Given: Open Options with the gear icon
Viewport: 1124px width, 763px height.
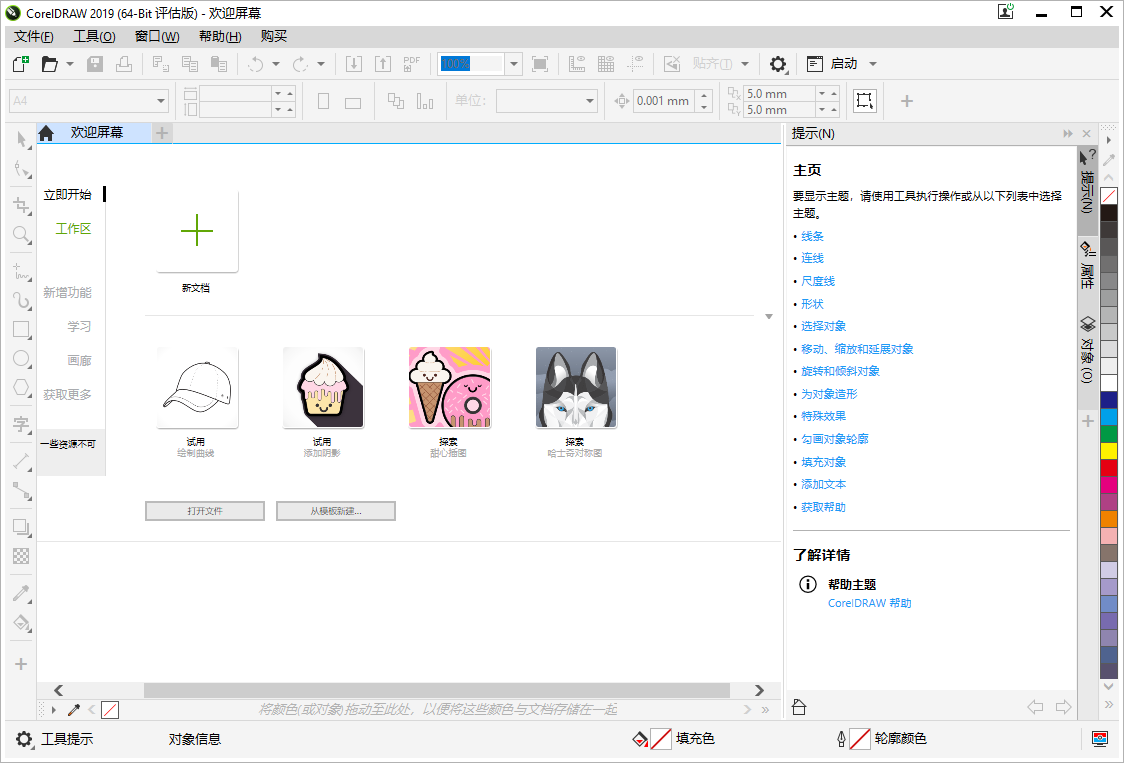Looking at the screenshot, I should (x=778, y=64).
